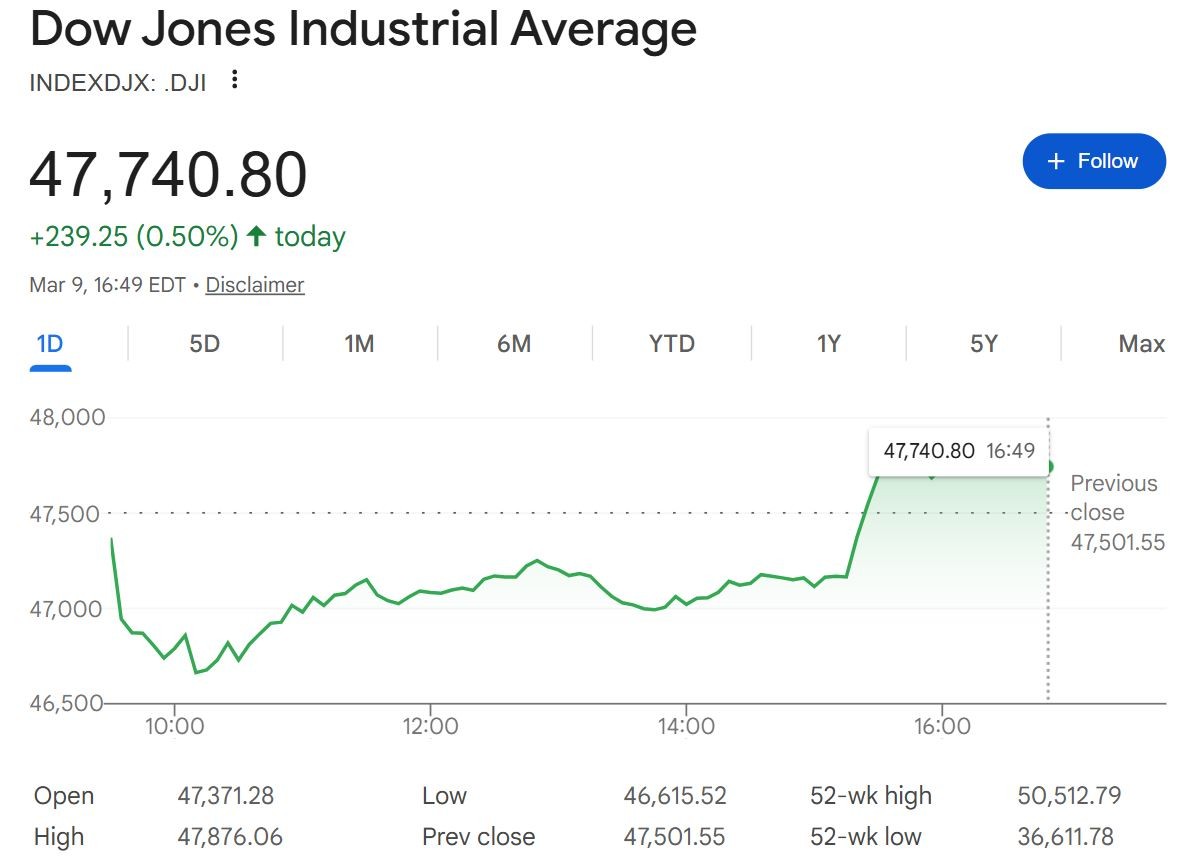Open the three-dot more options menu
Viewport: 1198px width, 864px height.
pos(235,80)
